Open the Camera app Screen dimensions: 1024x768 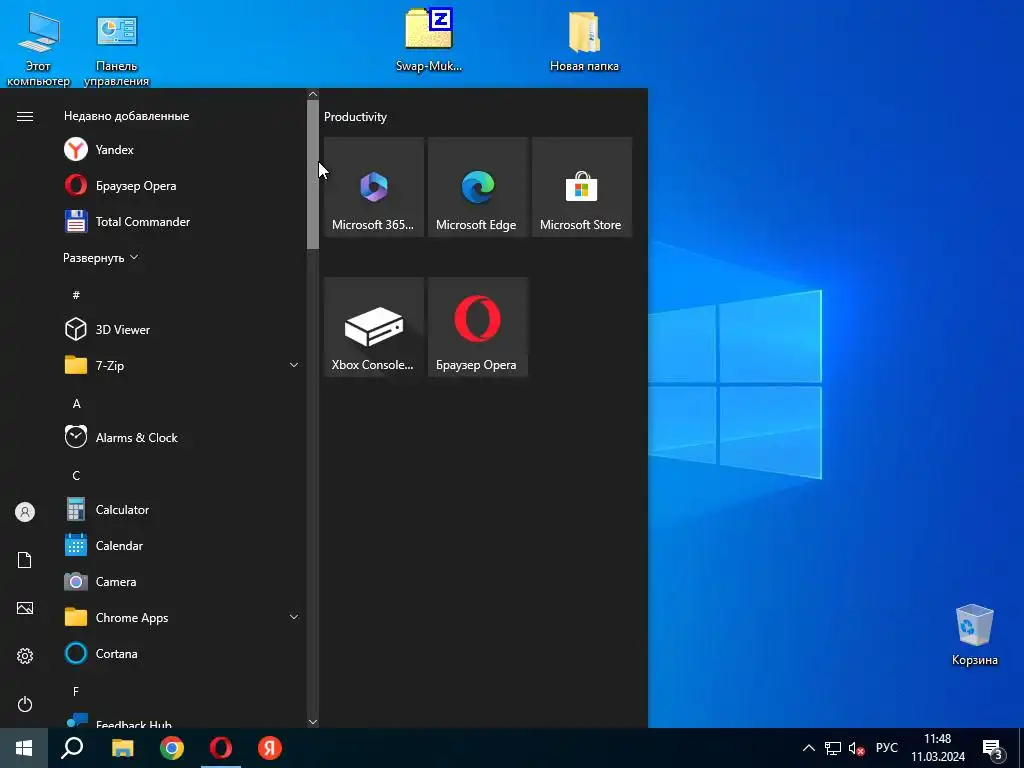click(180, 581)
